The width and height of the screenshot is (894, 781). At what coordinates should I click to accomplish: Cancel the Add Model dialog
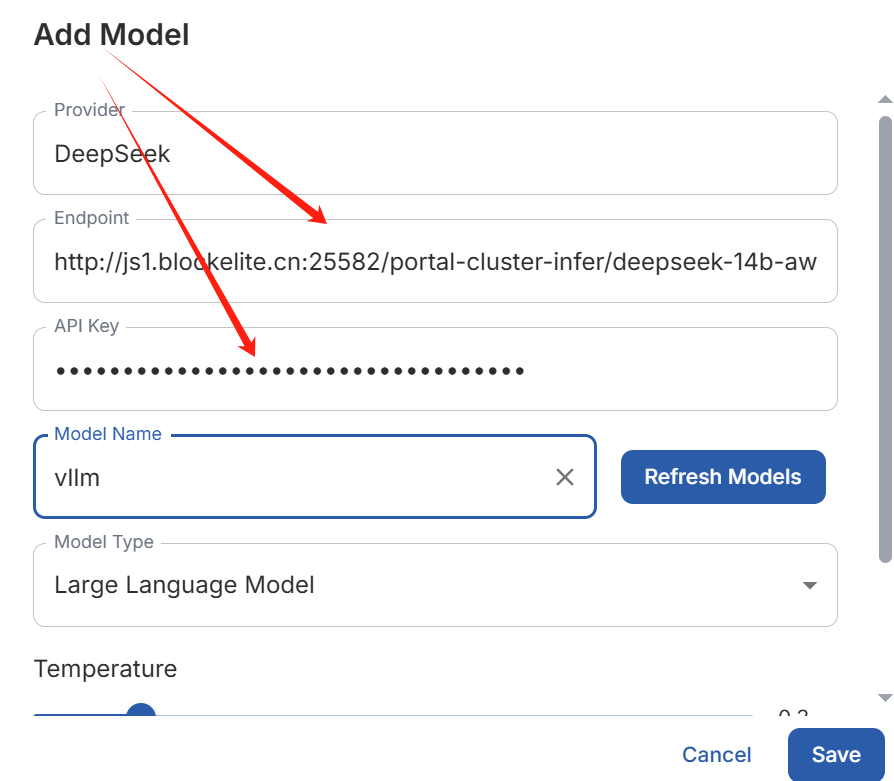tap(717, 754)
